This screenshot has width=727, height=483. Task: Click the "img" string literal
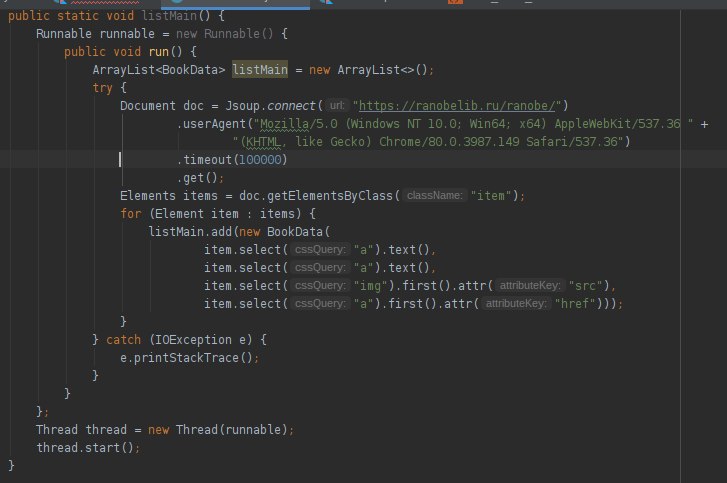[x=370, y=286]
